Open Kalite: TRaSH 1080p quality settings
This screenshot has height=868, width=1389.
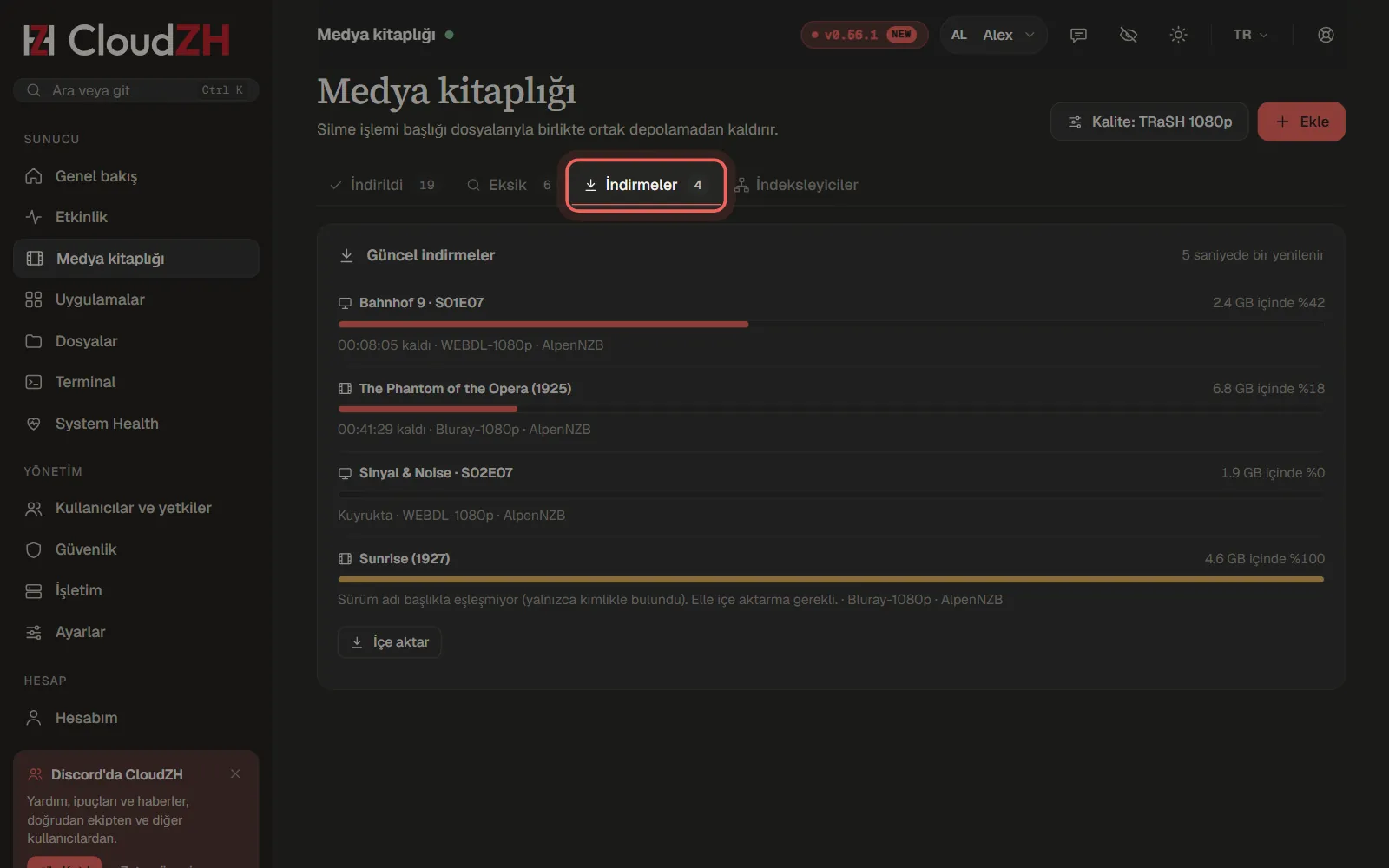tap(1149, 122)
